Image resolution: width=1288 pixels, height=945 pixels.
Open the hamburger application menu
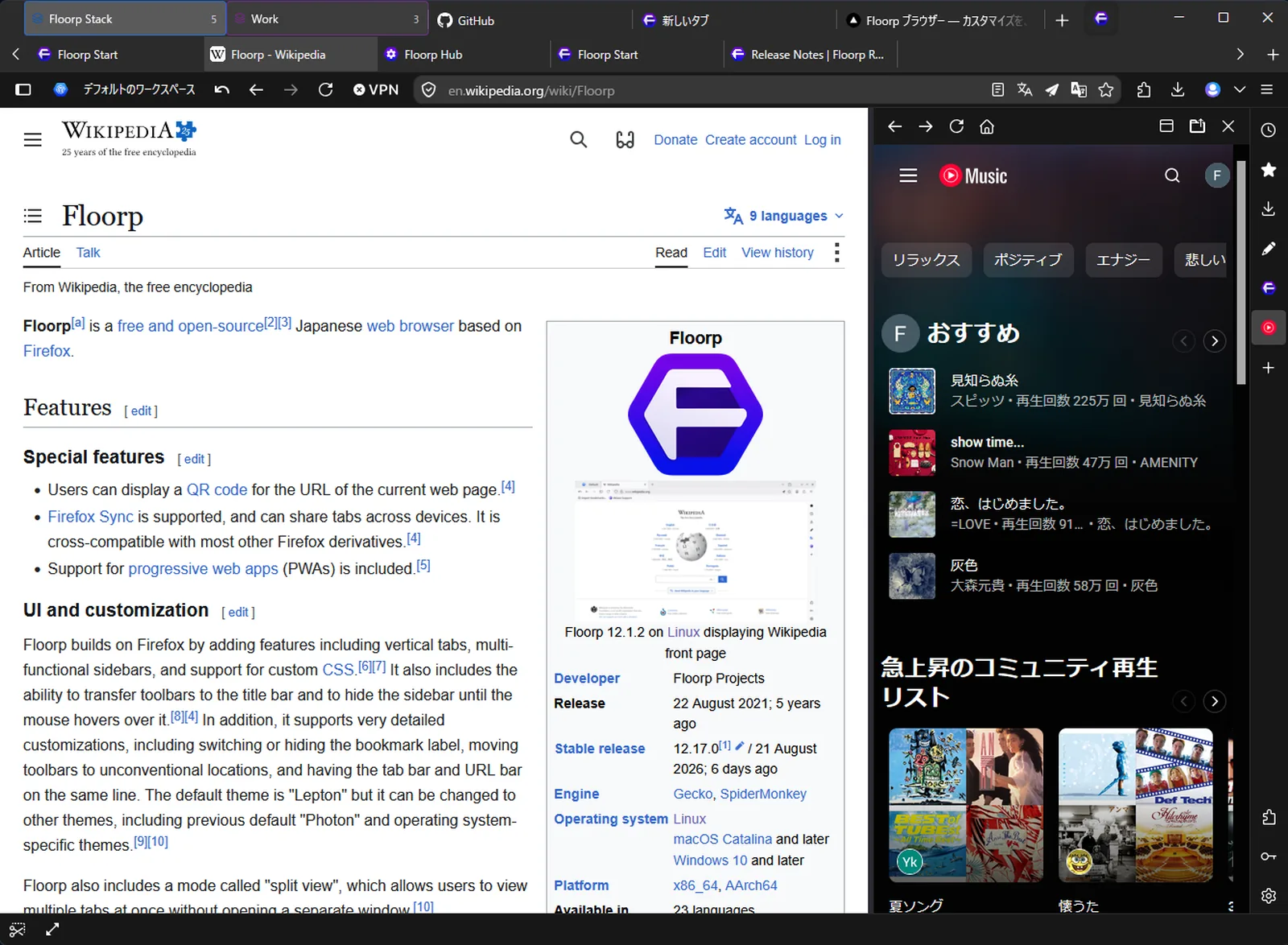tap(1267, 90)
